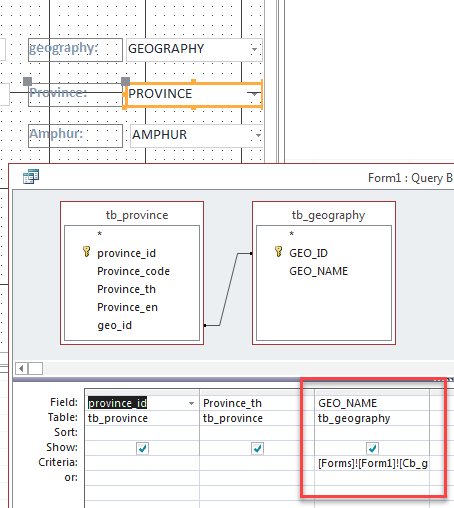Expand the AMPHUR combo box dropdown
The image size is (454, 508).
click(258, 135)
